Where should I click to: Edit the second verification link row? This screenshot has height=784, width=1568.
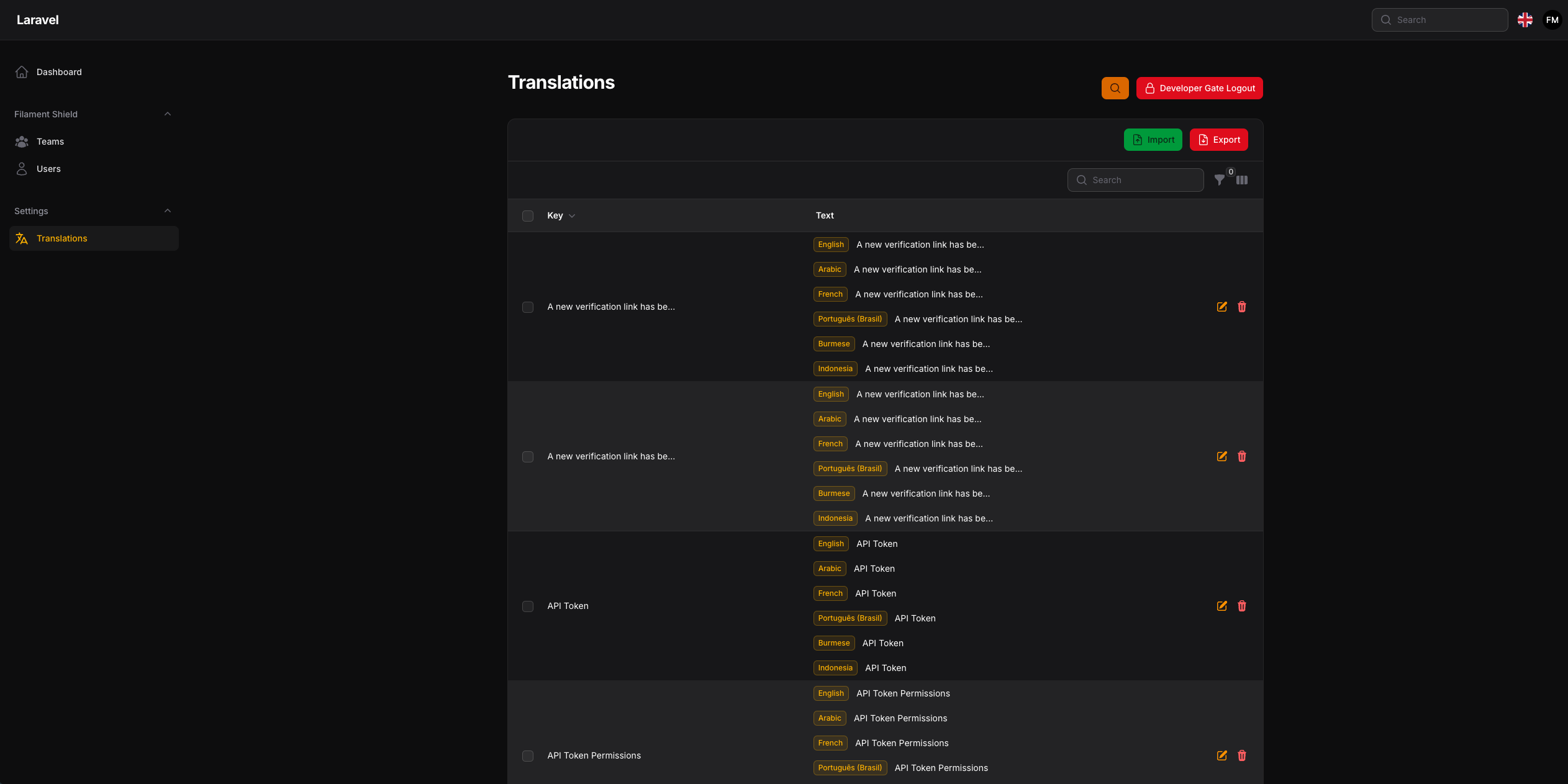pos(1221,456)
